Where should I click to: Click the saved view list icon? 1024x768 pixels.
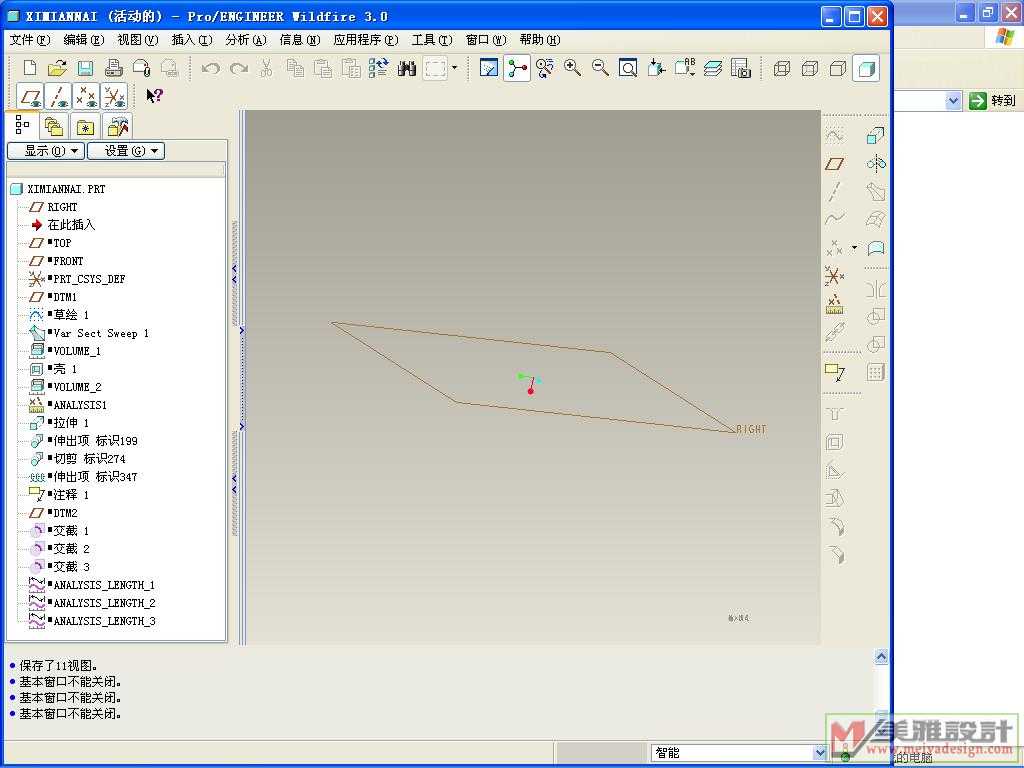pos(685,68)
